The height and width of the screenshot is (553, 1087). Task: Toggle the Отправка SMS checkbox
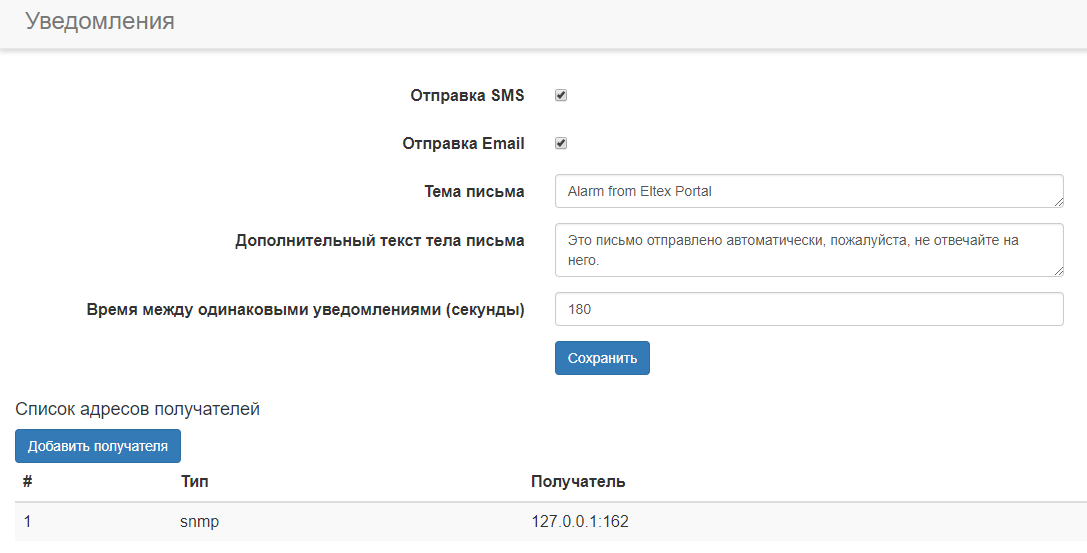click(561, 96)
